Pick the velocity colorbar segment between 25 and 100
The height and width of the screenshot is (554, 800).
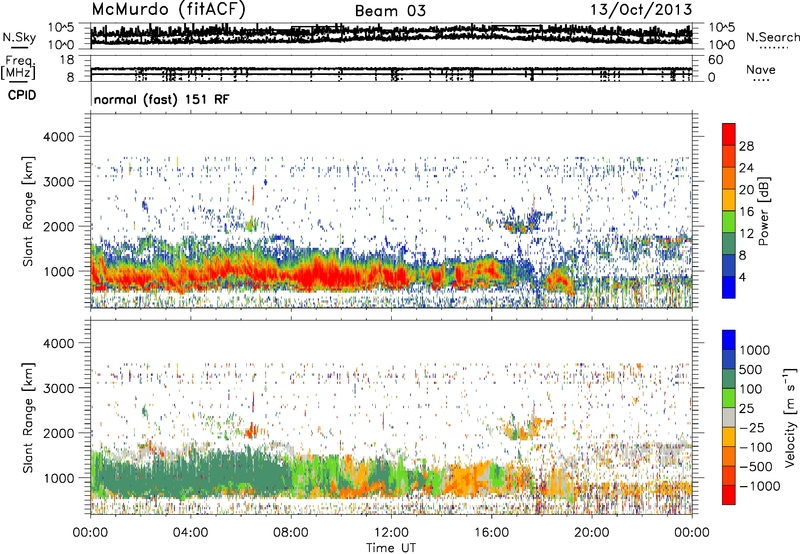tap(729, 397)
